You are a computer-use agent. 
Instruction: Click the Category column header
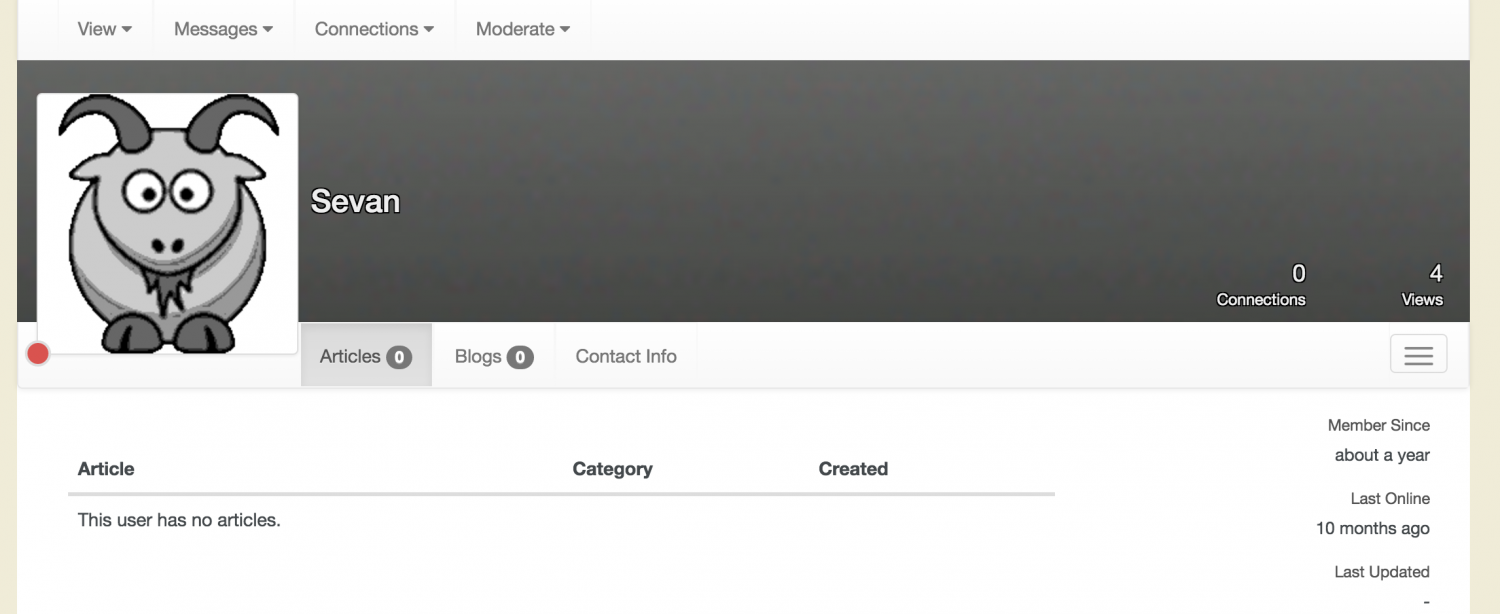pos(612,469)
